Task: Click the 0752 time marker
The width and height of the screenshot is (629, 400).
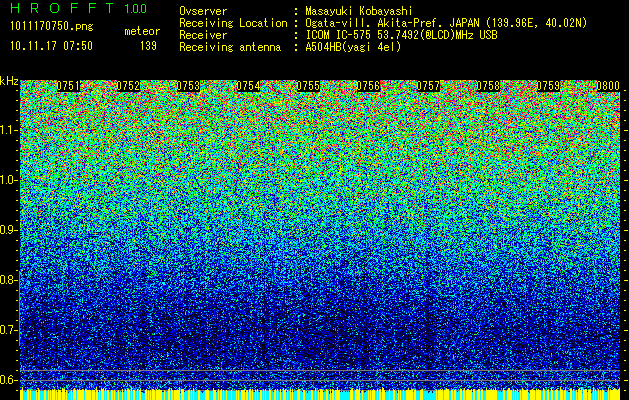Action: pyautogui.click(x=128, y=86)
